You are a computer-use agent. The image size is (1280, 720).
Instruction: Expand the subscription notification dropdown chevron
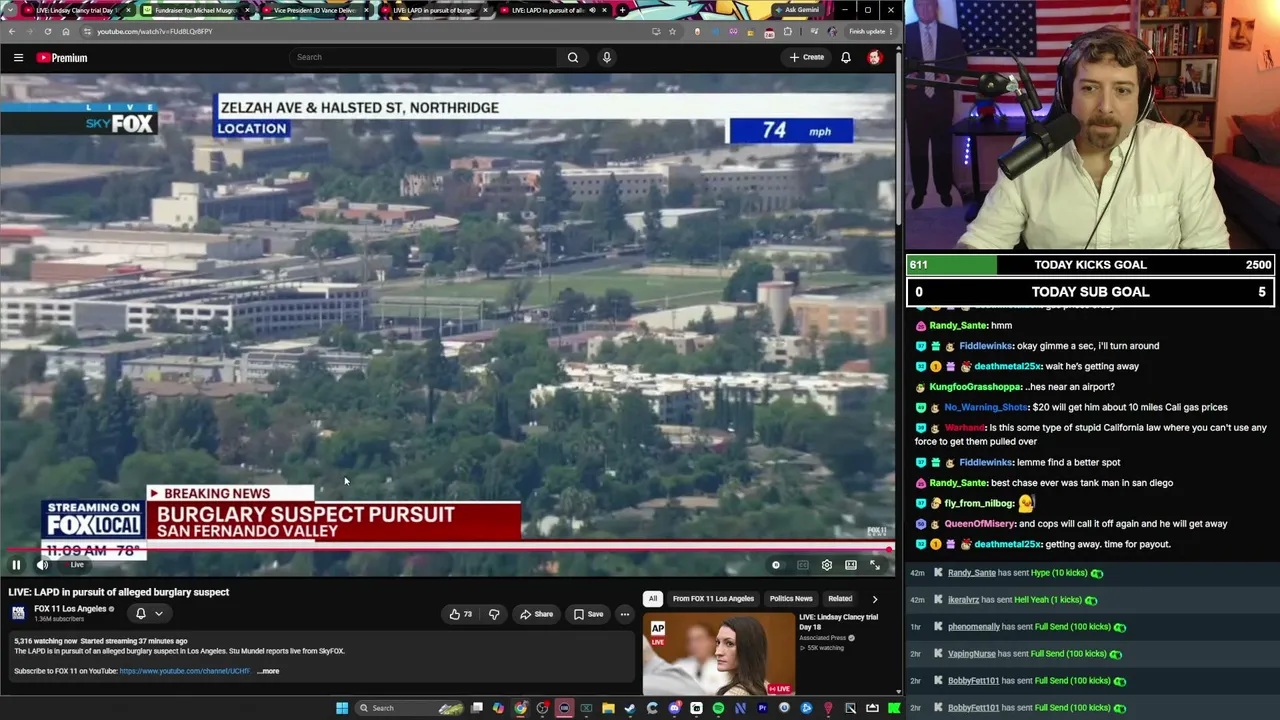point(158,613)
